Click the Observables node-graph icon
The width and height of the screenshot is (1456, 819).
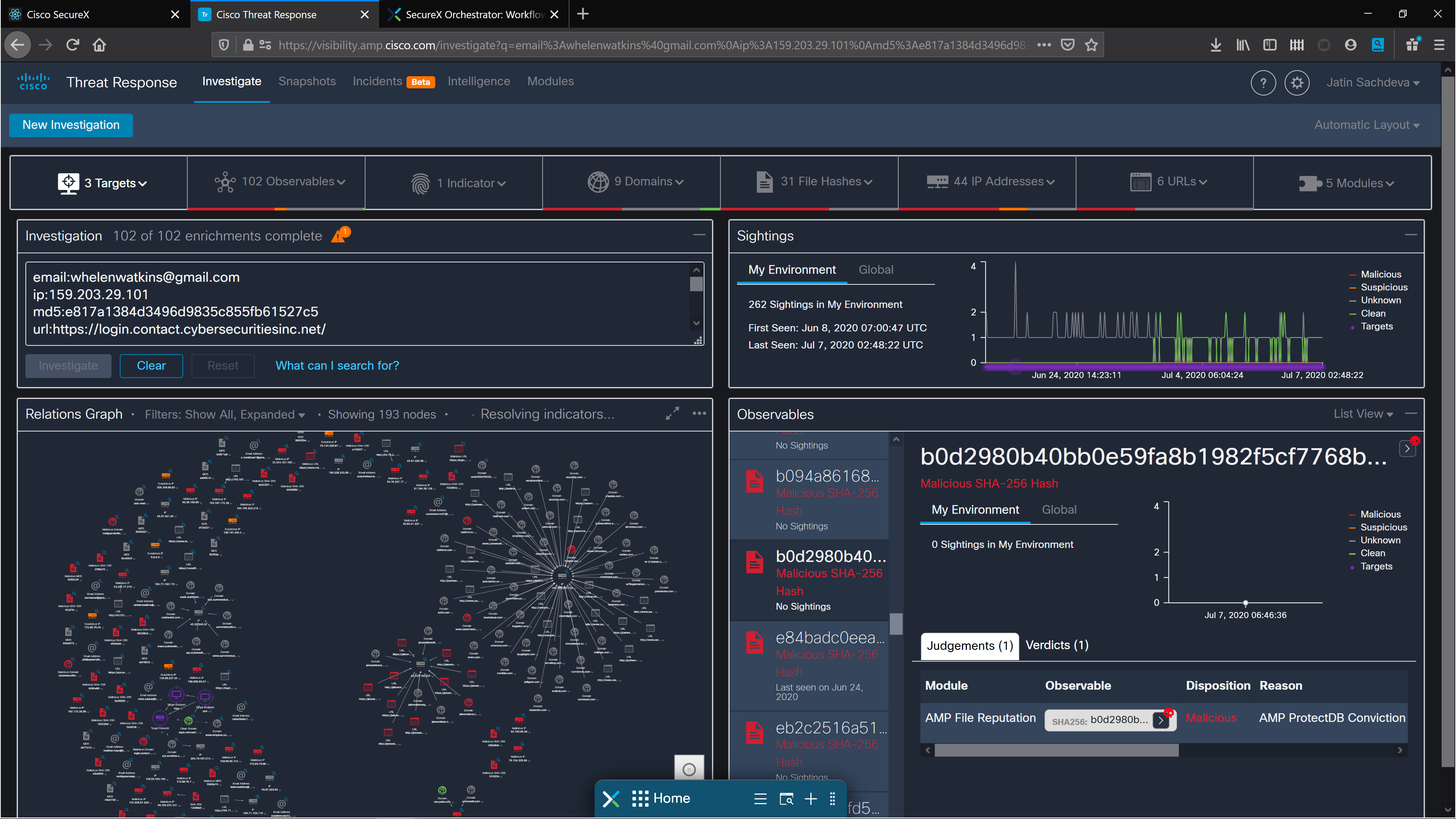tap(226, 182)
